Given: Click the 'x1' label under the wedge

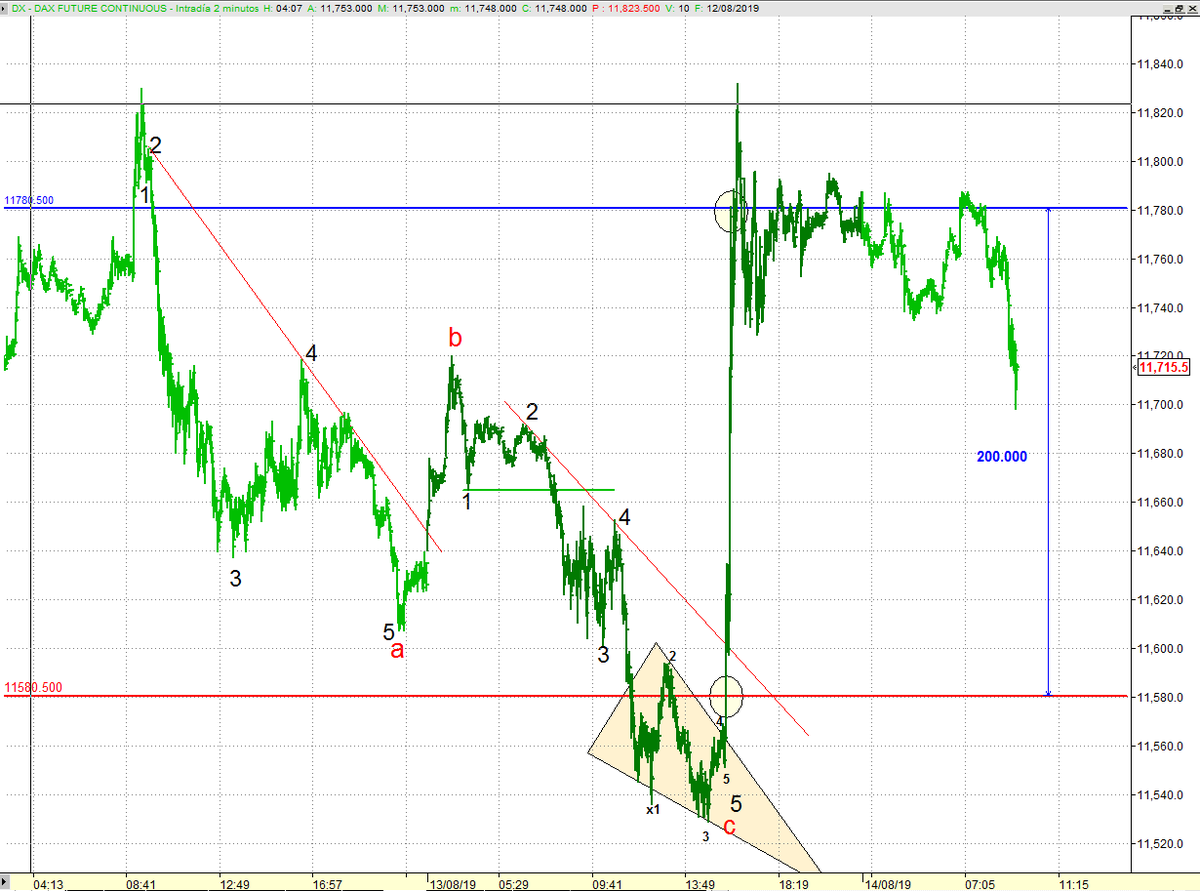Looking at the screenshot, I should pyautogui.click(x=652, y=810).
